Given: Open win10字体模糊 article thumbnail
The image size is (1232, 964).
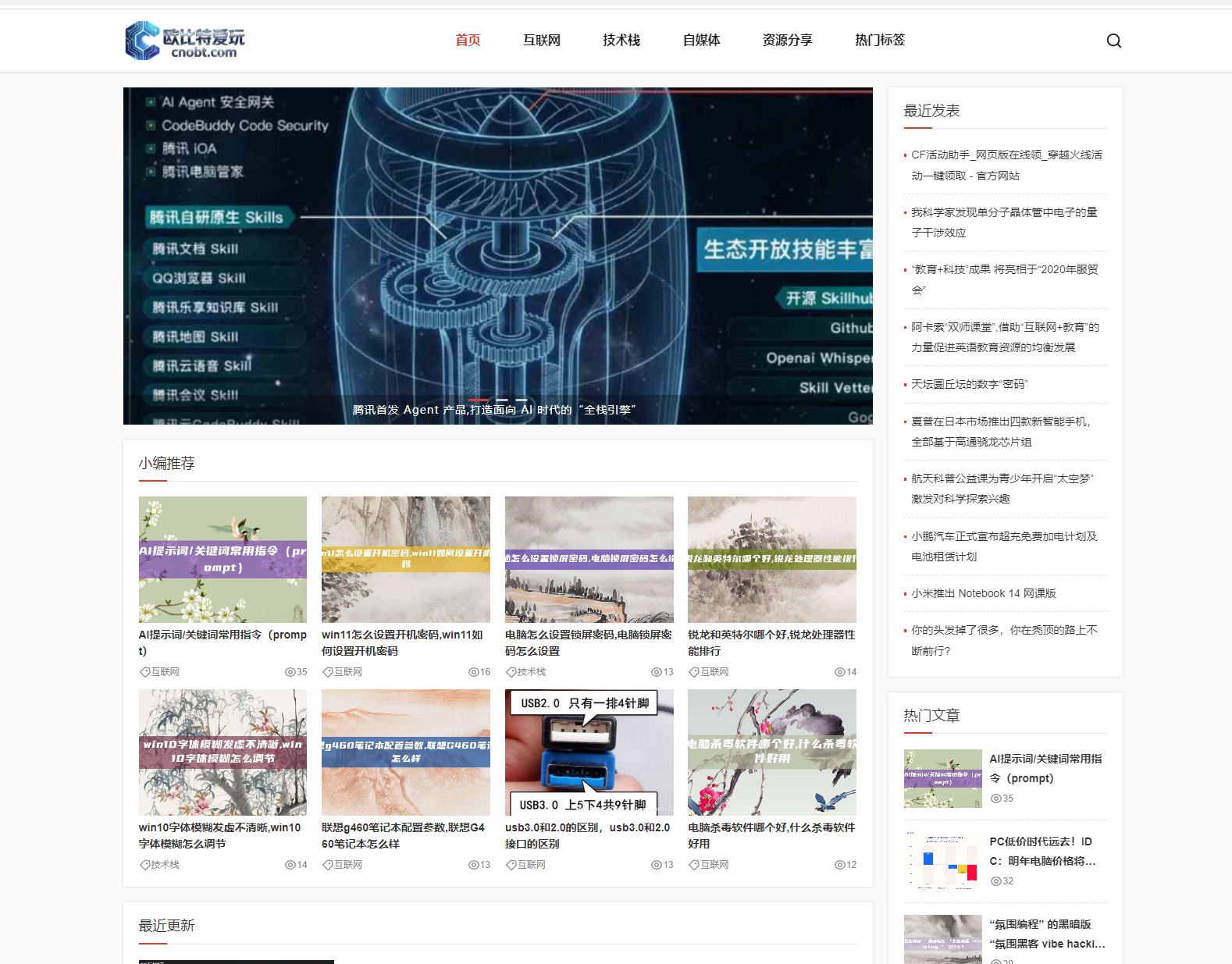Looking at the screenshot, I should [x=223, y=752].
